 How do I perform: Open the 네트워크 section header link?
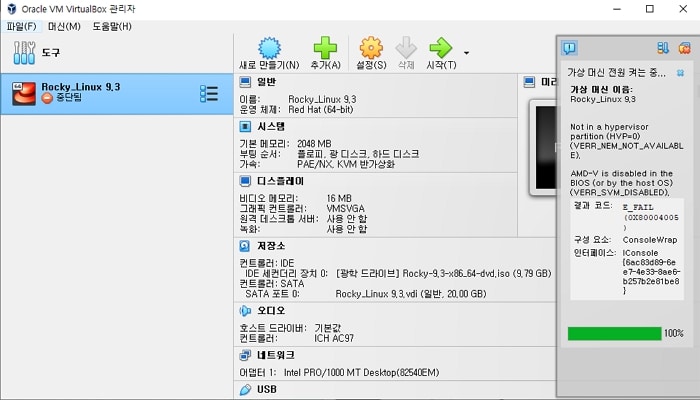275,355
